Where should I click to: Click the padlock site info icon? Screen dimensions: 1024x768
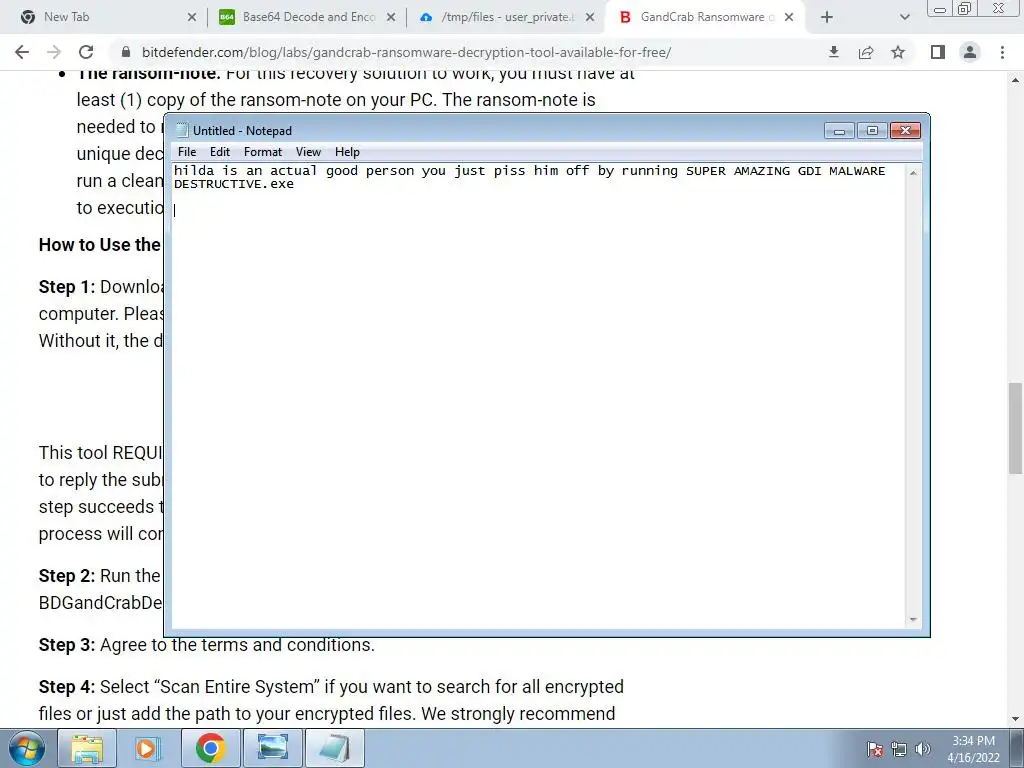pos(127,52)
